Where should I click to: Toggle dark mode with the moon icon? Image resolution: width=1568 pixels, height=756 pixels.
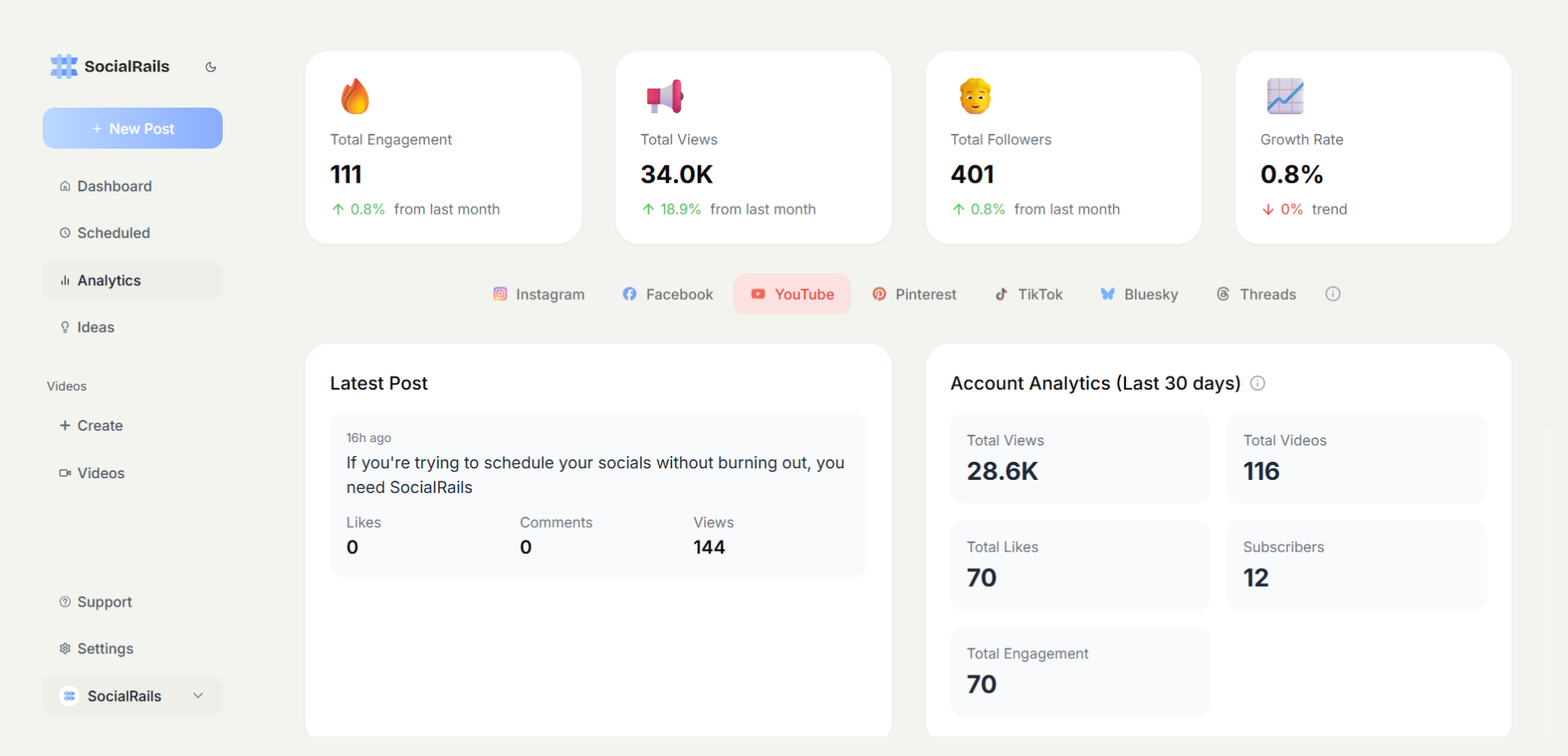pos(211,67)
